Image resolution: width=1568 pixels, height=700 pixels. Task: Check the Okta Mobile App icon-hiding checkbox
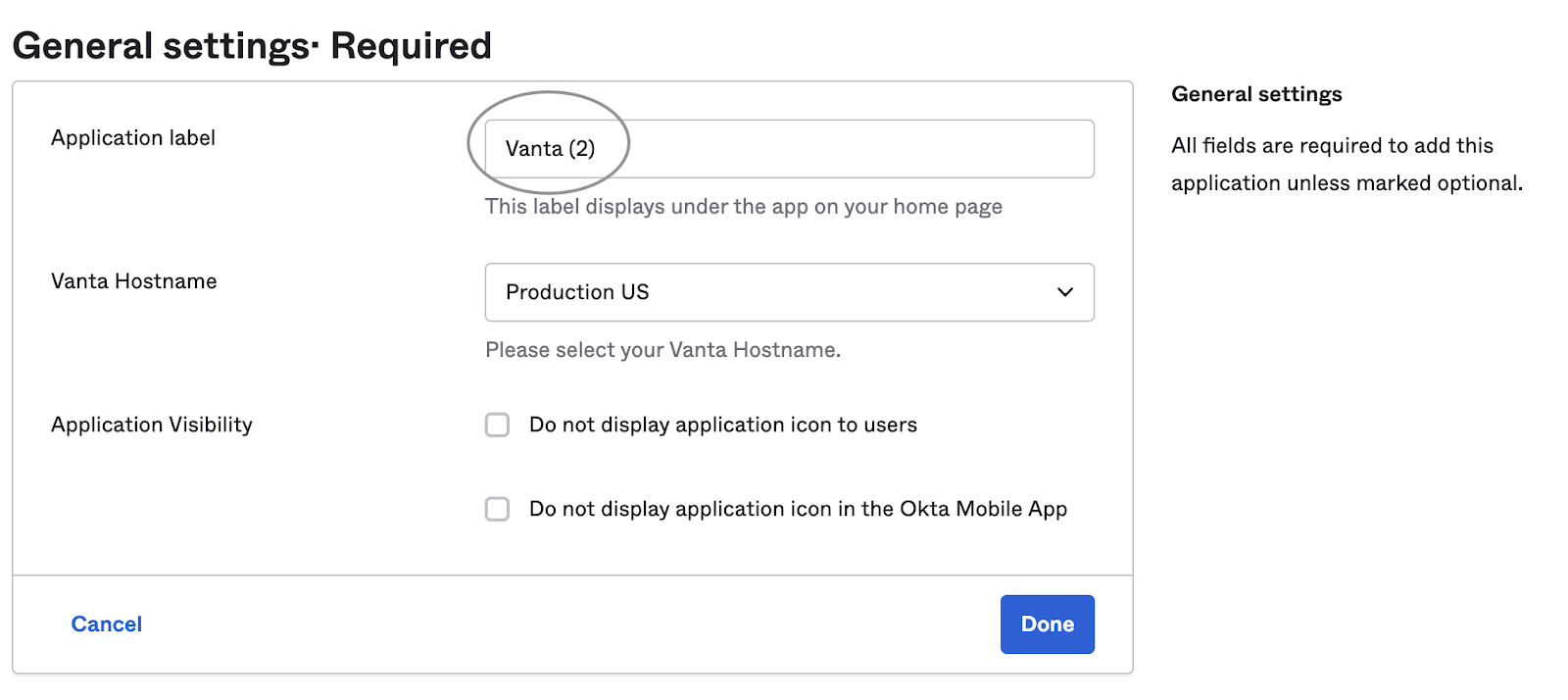click(498, 509)
